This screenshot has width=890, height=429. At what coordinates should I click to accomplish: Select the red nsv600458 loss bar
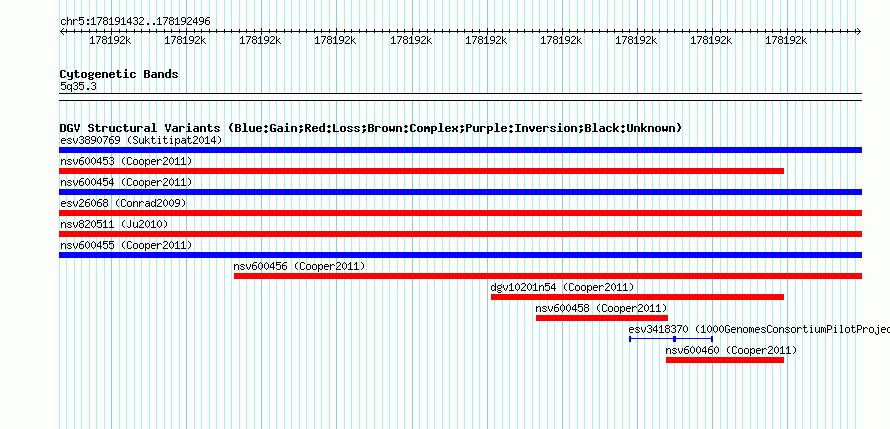click(602, 318)
